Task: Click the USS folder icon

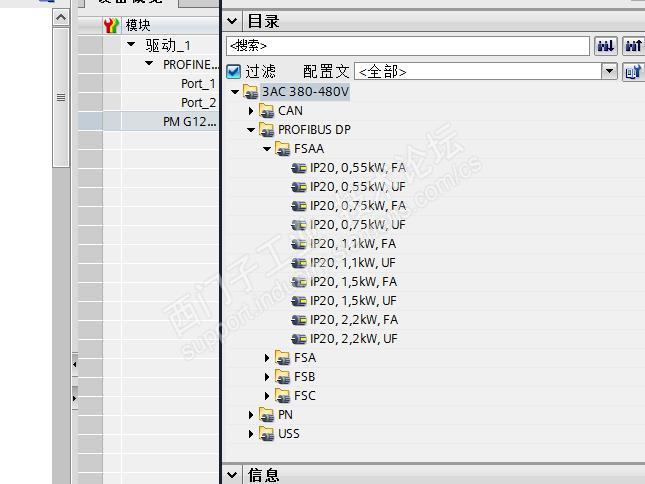Action: 267,433
